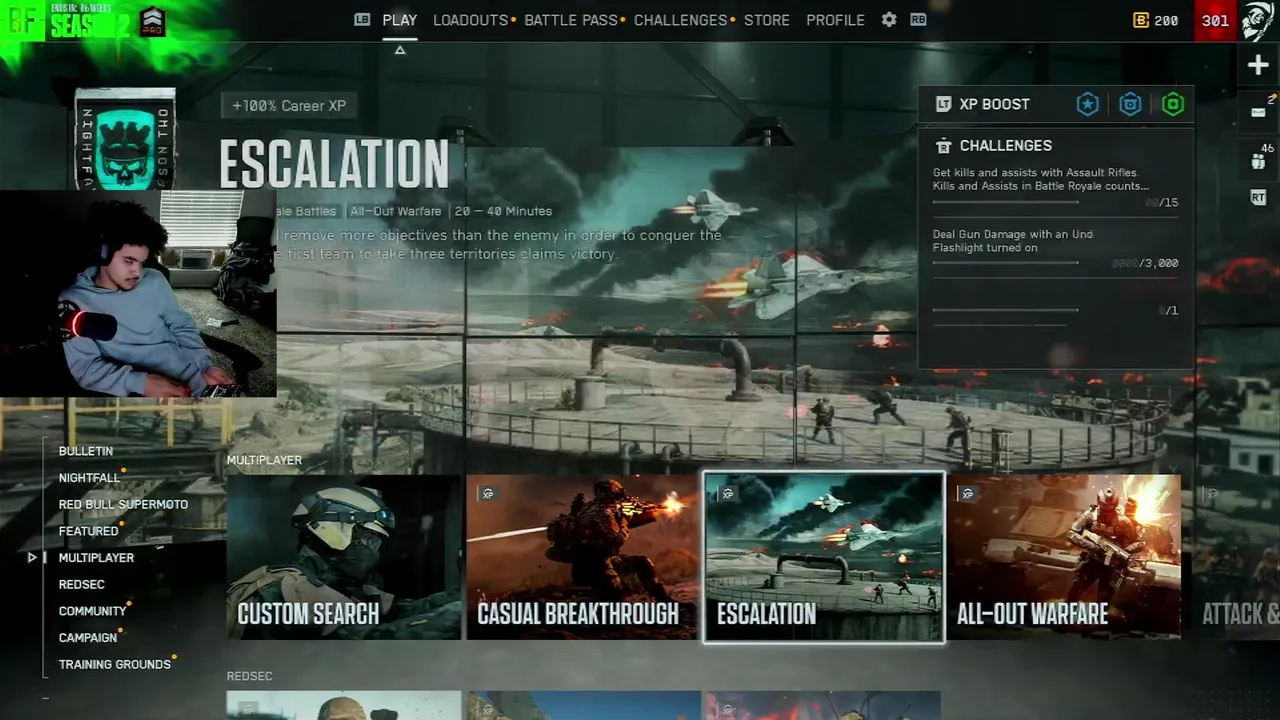This screenshot has width=1280, height=720.
Task: Click the All-Out Warfare tag under title
Action: point(396,212)
